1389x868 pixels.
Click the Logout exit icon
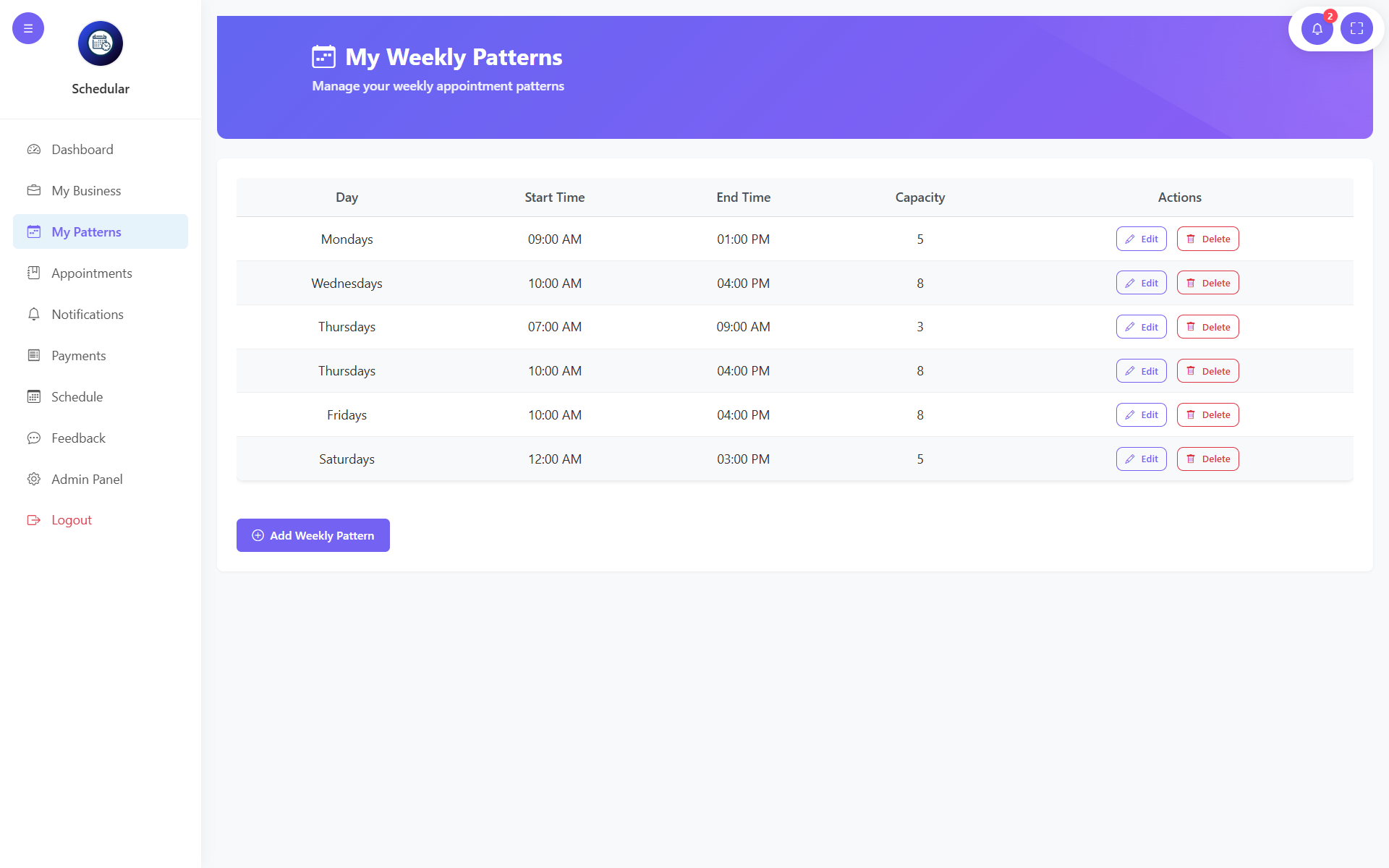34,519
